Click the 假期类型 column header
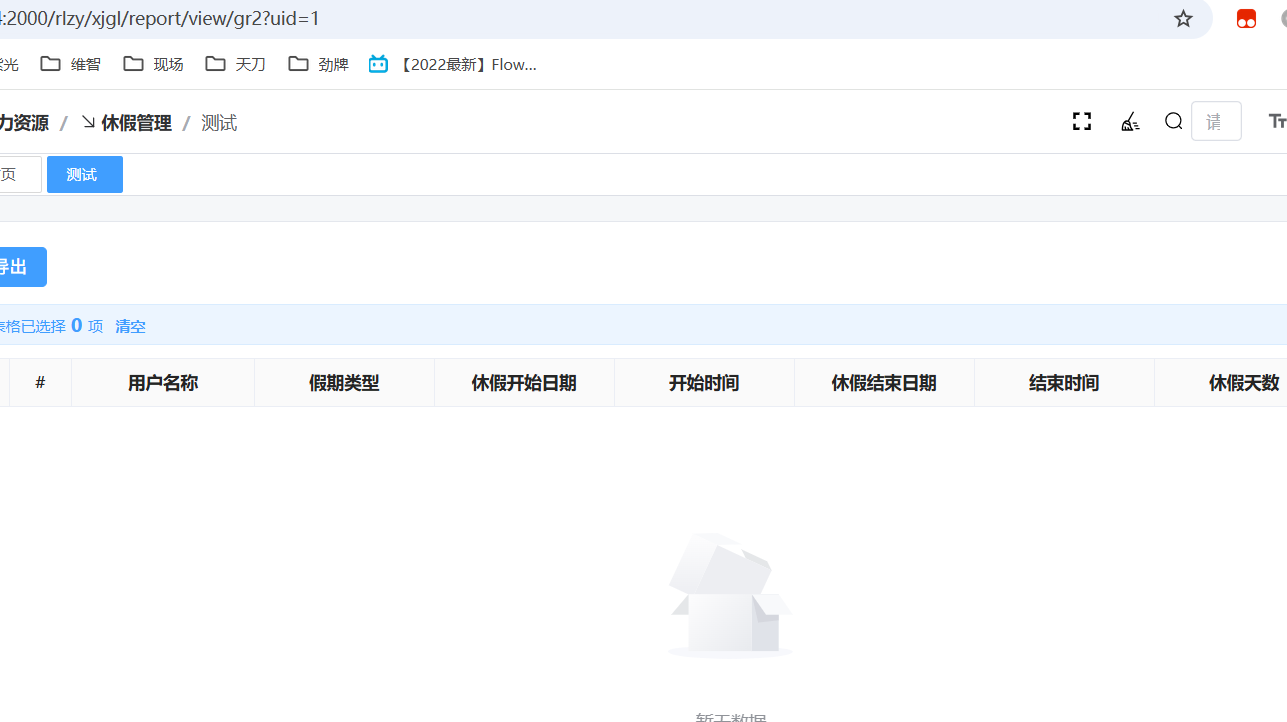The height and width of the screenshot is (722, 1287). pyautogui.click(x=344, y=383)
